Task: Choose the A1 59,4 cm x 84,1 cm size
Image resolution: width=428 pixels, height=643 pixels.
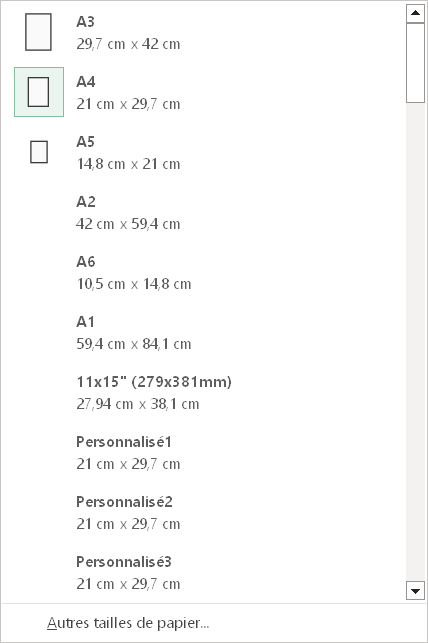Action: click(x=204, y=332)
